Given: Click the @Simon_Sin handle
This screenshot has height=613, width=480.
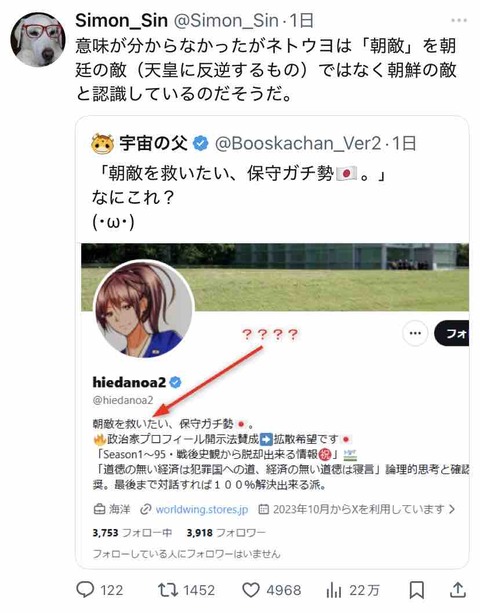Looking at the screenshot, I should pyautogui.click(x=226, y=20).
